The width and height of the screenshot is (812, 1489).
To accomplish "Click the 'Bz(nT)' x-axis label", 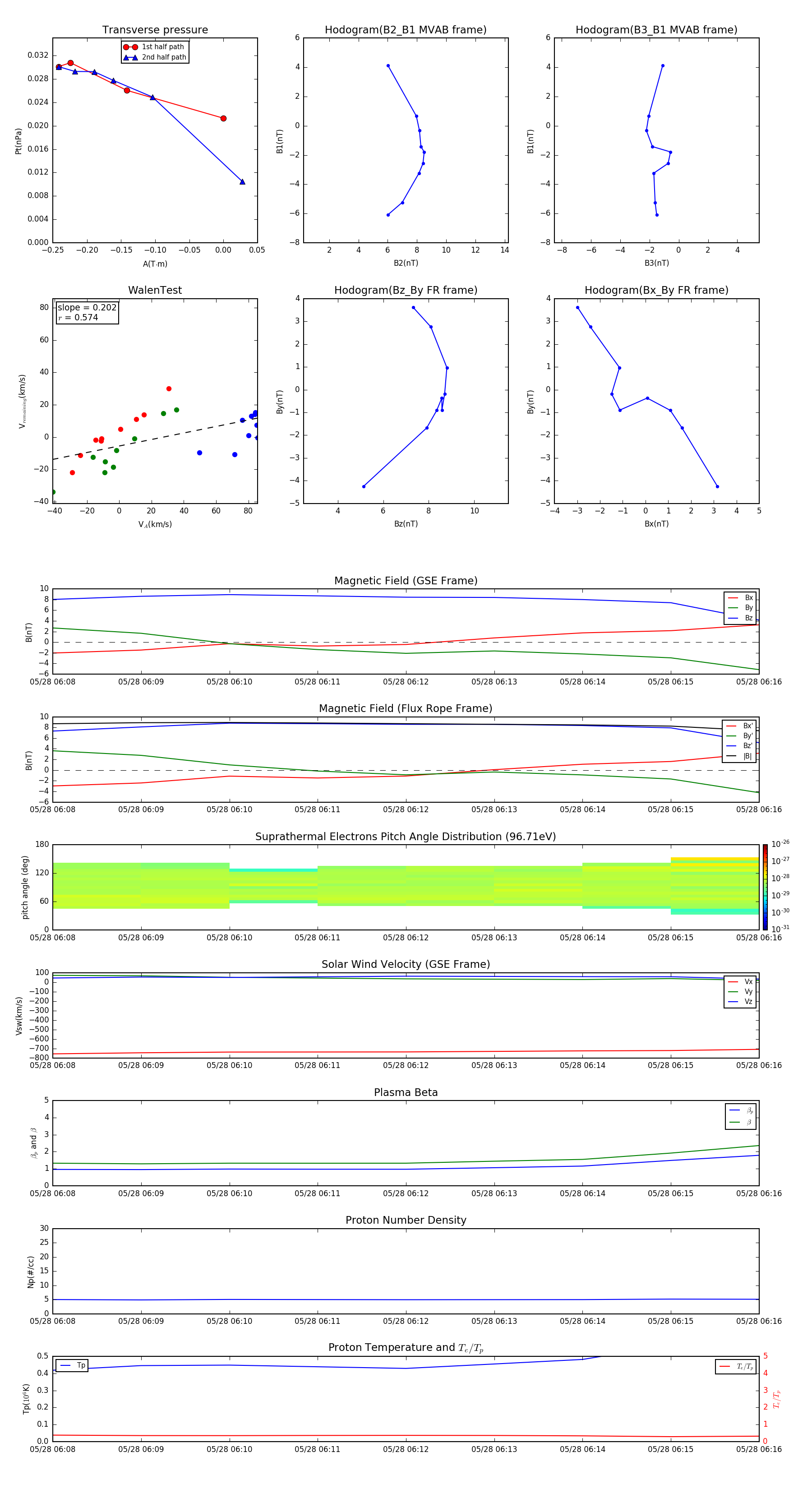I will (x=406, y=524).
